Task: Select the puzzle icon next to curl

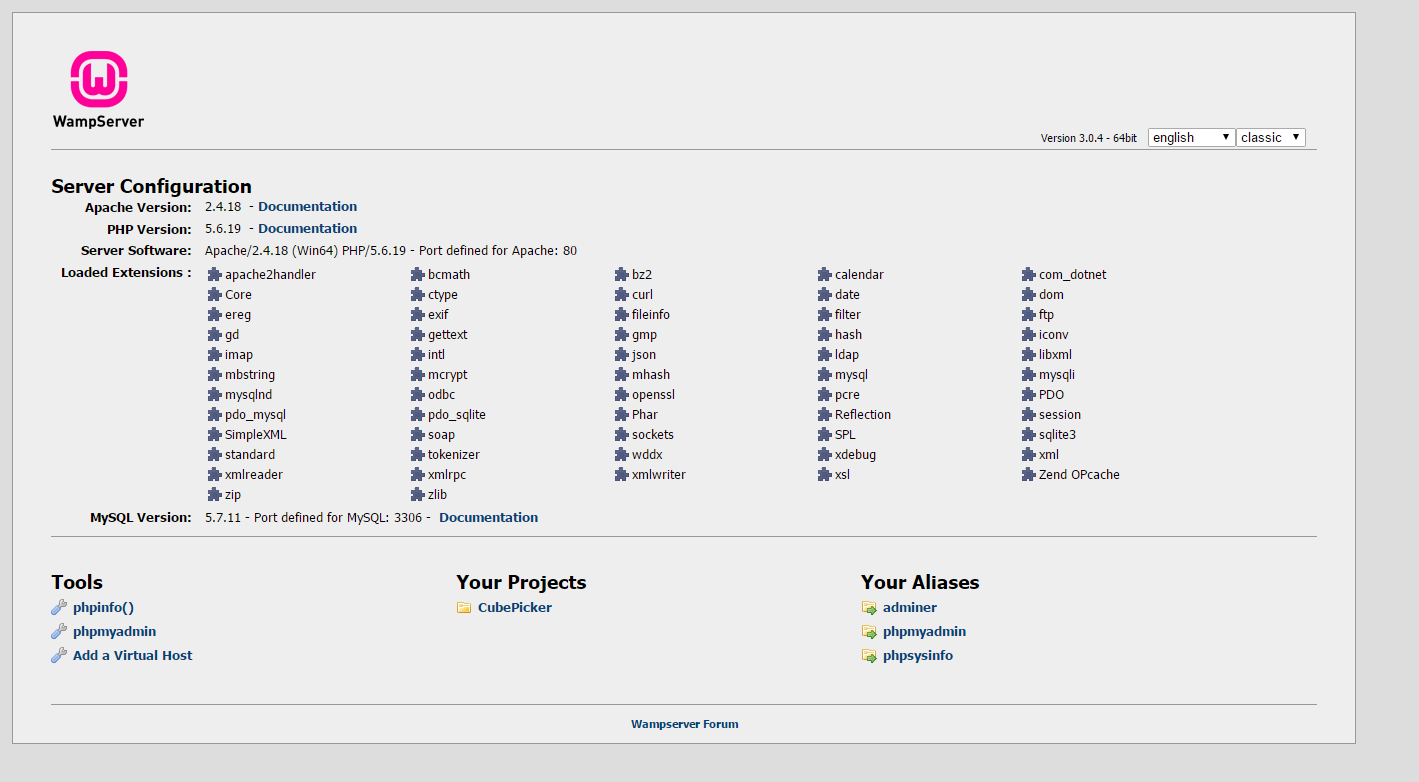Action: [x=622, y=295]
